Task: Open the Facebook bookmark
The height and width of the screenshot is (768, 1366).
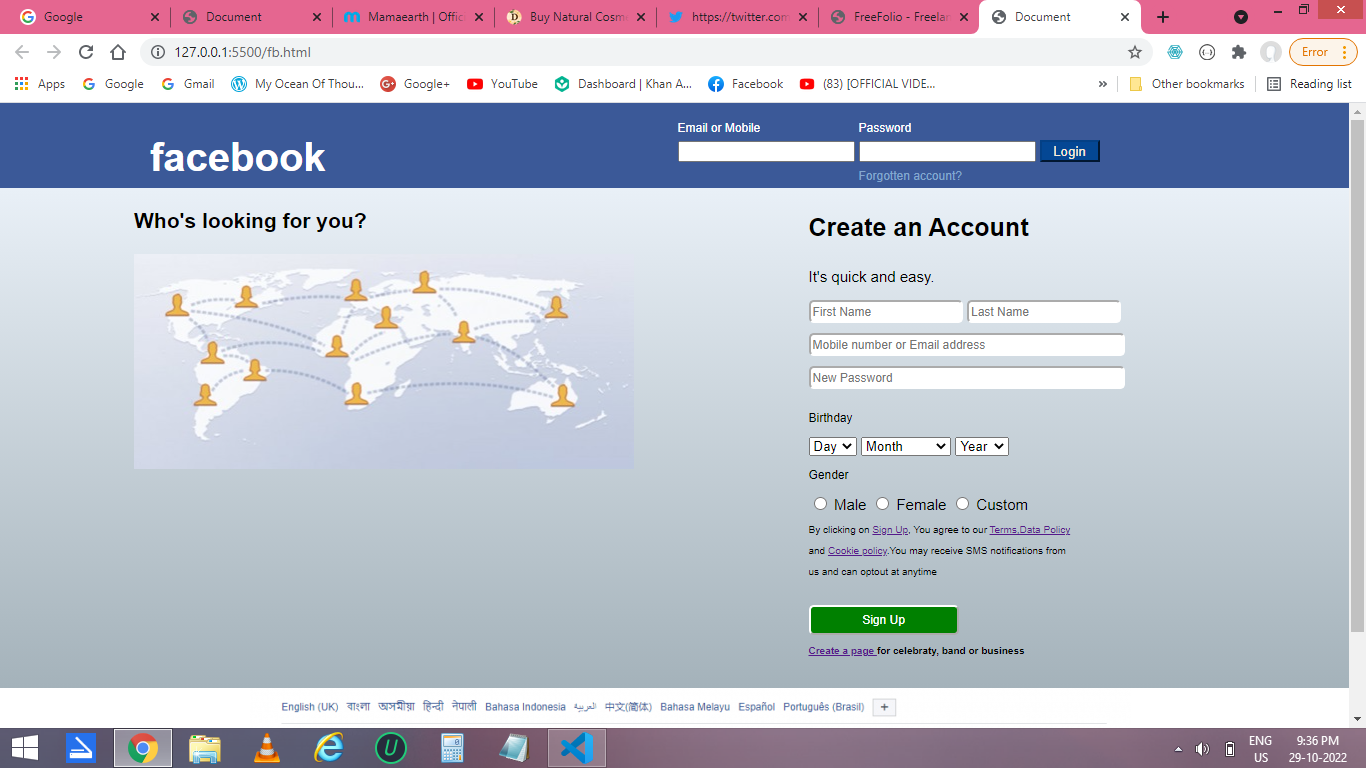Action: (746, 84)
